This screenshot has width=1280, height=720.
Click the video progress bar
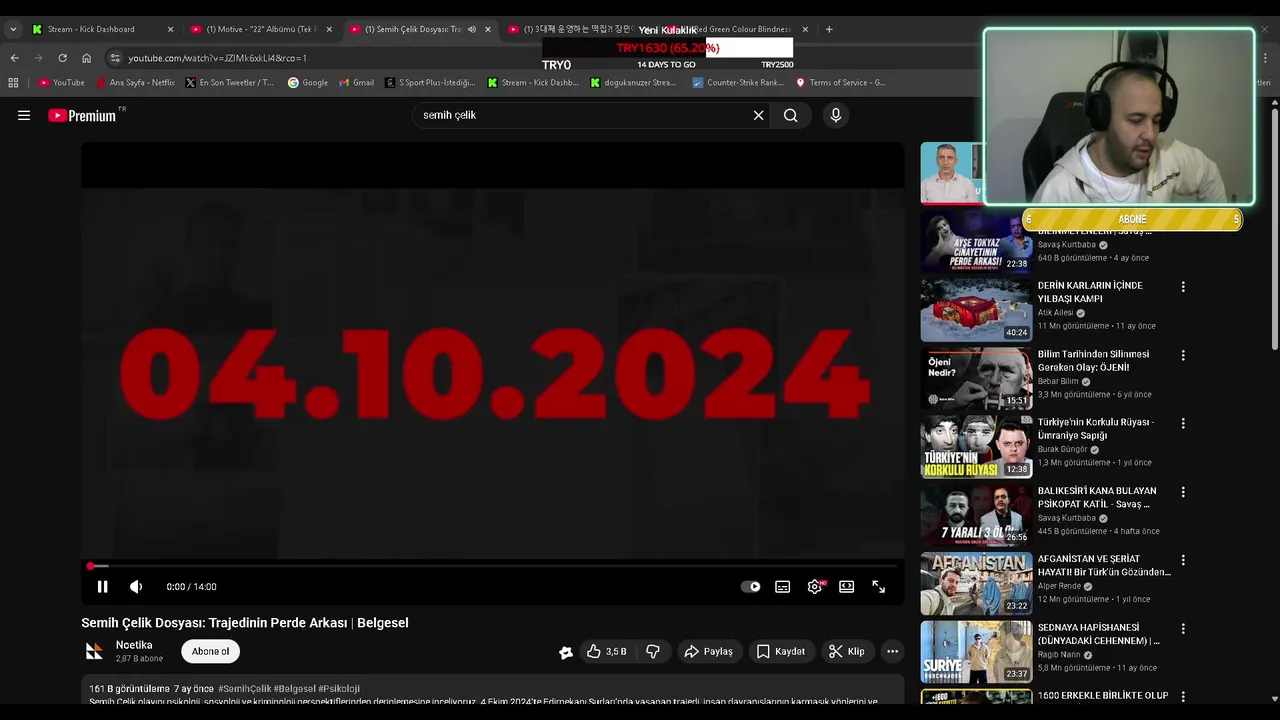coord(493,566)
